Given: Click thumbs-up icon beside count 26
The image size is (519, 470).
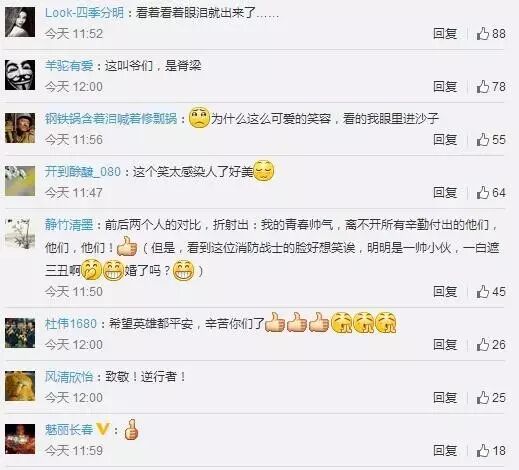Looking at the screenshot, I should point(482,344).
